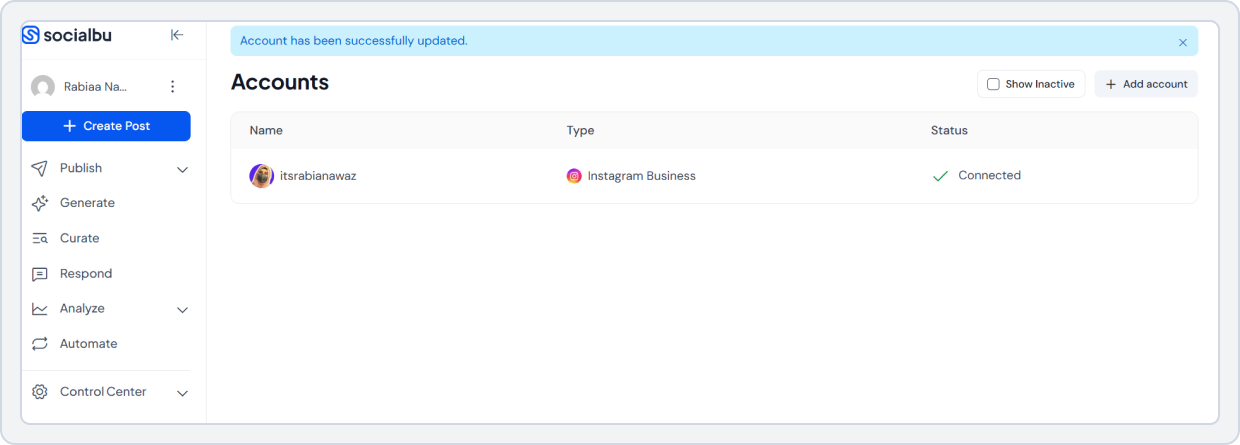Click the Add account button
The image size is (1240, 445).
click(1146, 84)
